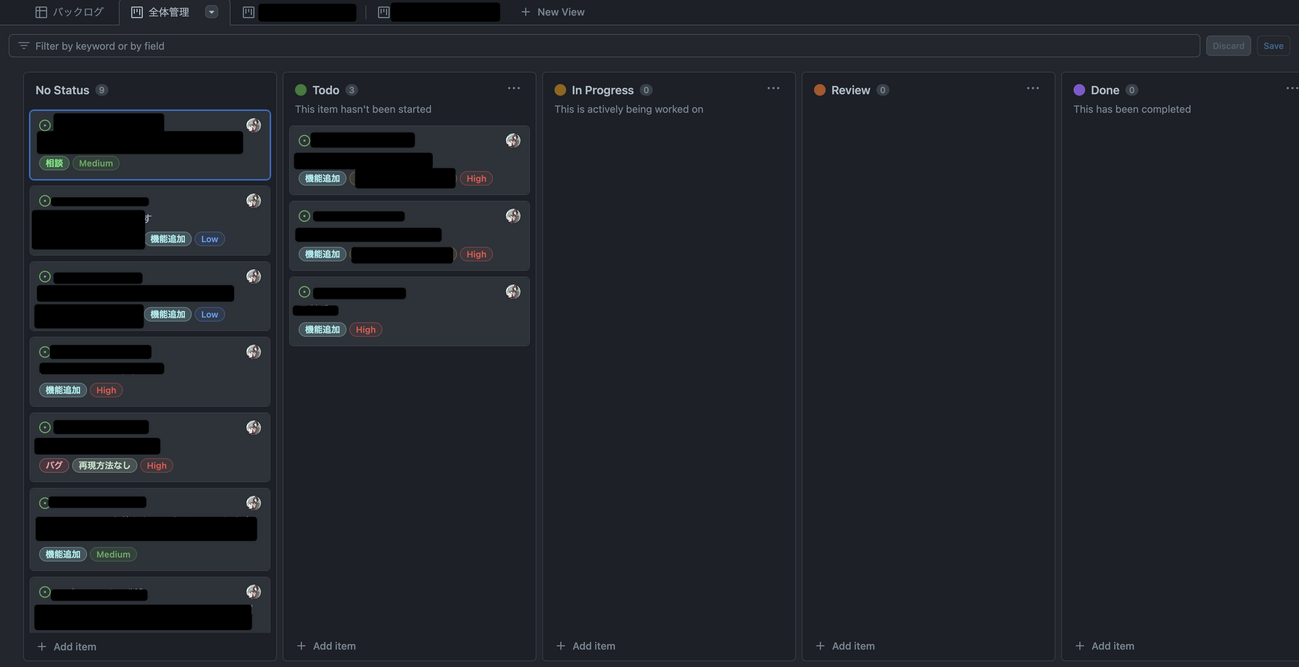
Task: Click issue icon on No Status 機能追加 High card
Action: 45,352
